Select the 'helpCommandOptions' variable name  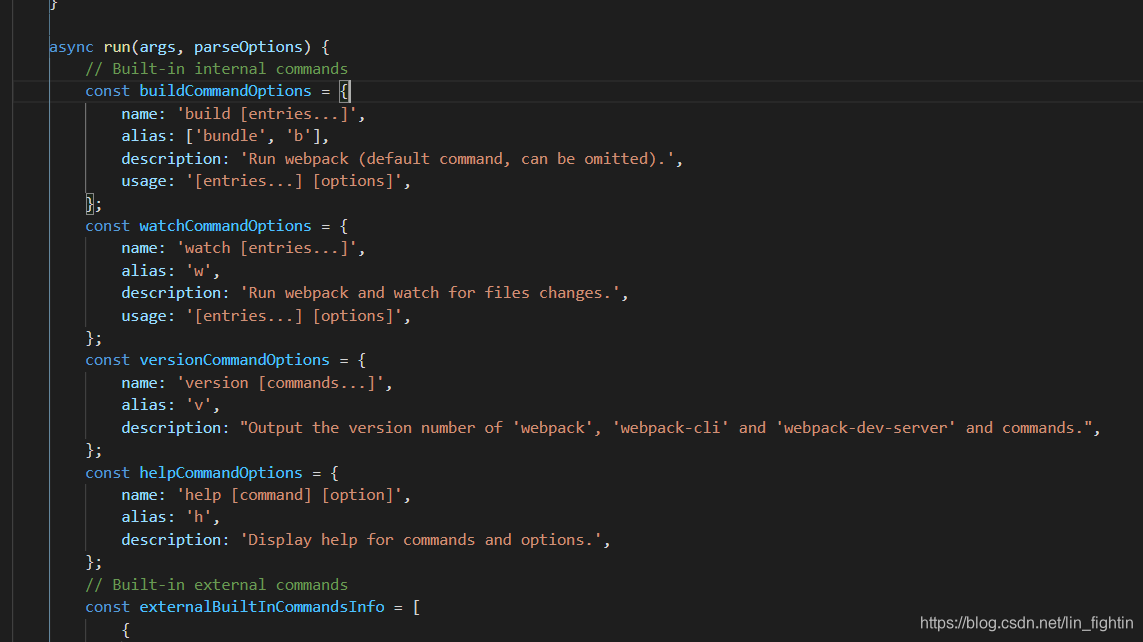click(220, 472)
